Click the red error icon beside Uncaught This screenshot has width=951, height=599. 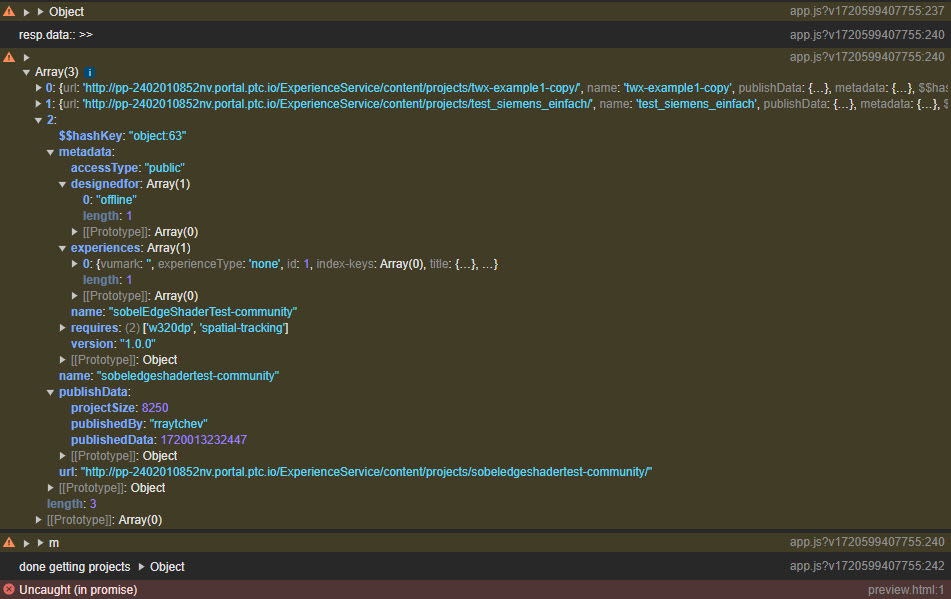tap(9, 590)
